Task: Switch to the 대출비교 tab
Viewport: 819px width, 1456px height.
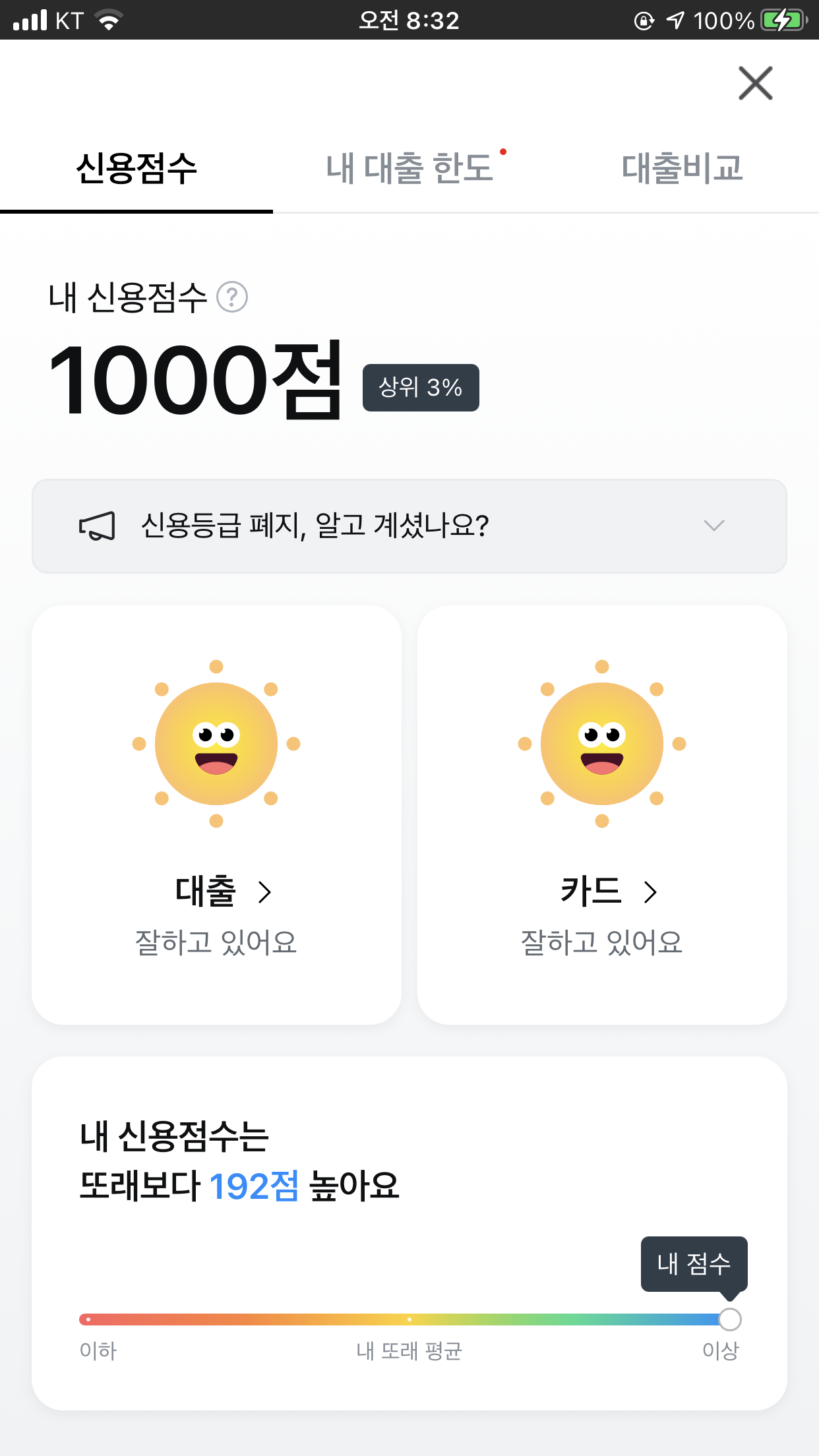Action: [682, 168]
